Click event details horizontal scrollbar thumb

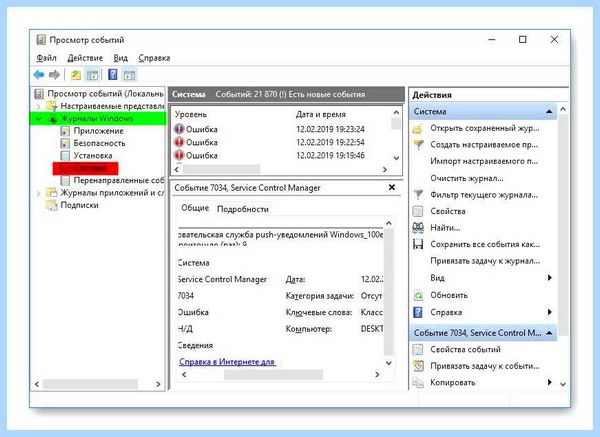click(x=273, y=375)
